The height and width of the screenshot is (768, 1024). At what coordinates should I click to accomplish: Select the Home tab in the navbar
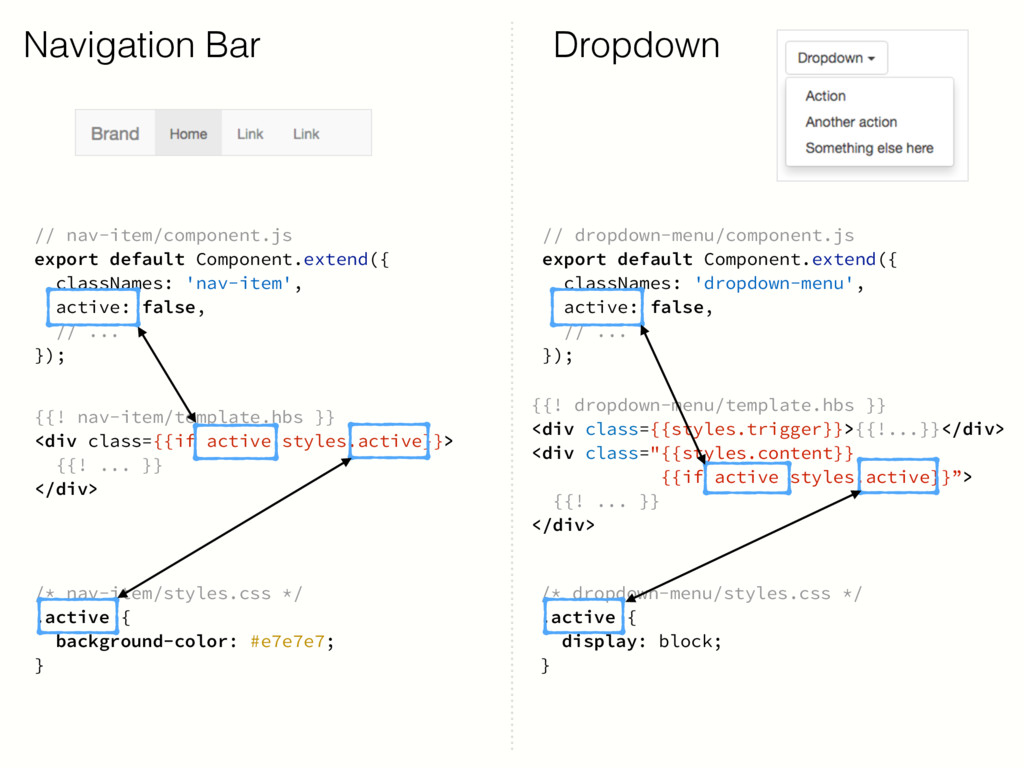click(x=188, y=133)
